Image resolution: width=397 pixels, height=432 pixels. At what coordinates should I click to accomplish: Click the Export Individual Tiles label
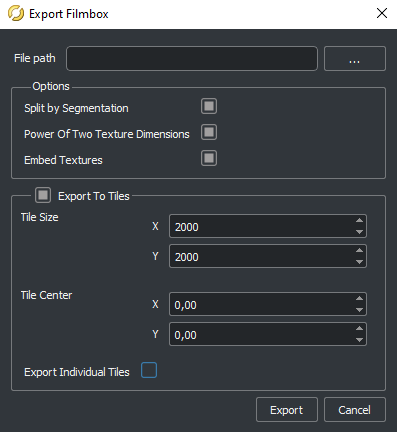(x=77, y=372)
